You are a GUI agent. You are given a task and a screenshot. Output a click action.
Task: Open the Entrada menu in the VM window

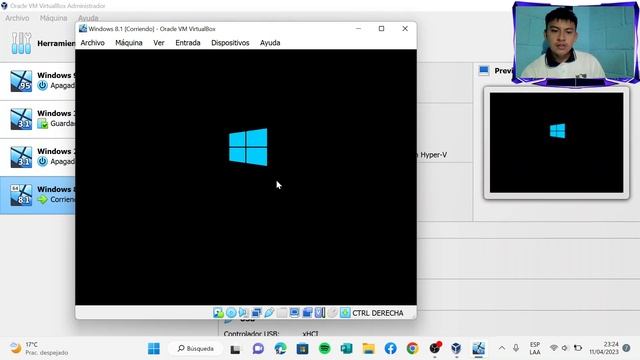pyautogui.click(x=188, y=43)
